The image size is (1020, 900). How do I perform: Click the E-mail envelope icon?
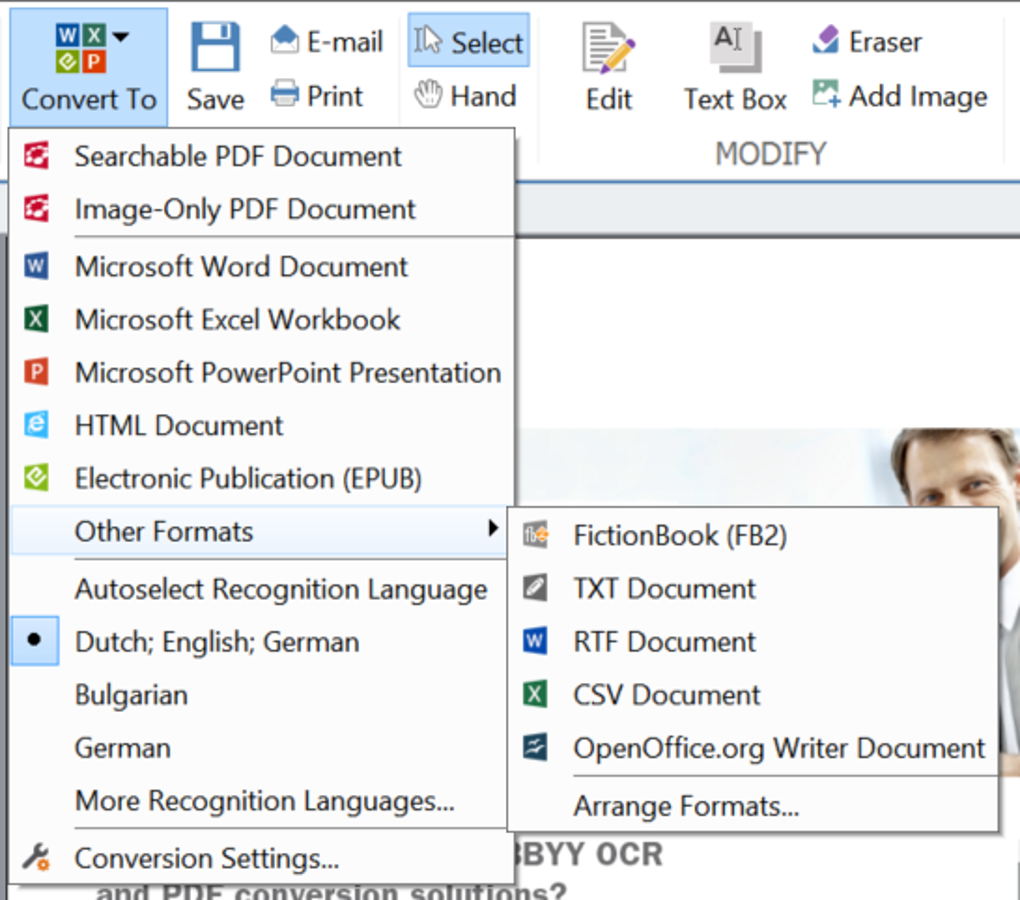tap(285, 41)
